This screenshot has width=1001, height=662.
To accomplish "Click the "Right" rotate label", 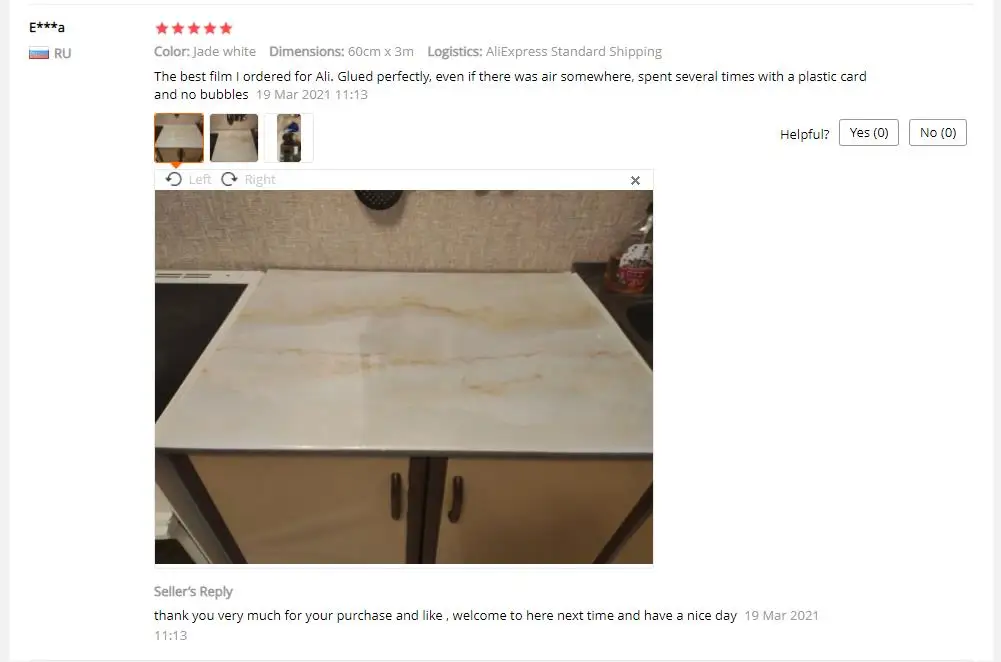I will coord(260,180).
